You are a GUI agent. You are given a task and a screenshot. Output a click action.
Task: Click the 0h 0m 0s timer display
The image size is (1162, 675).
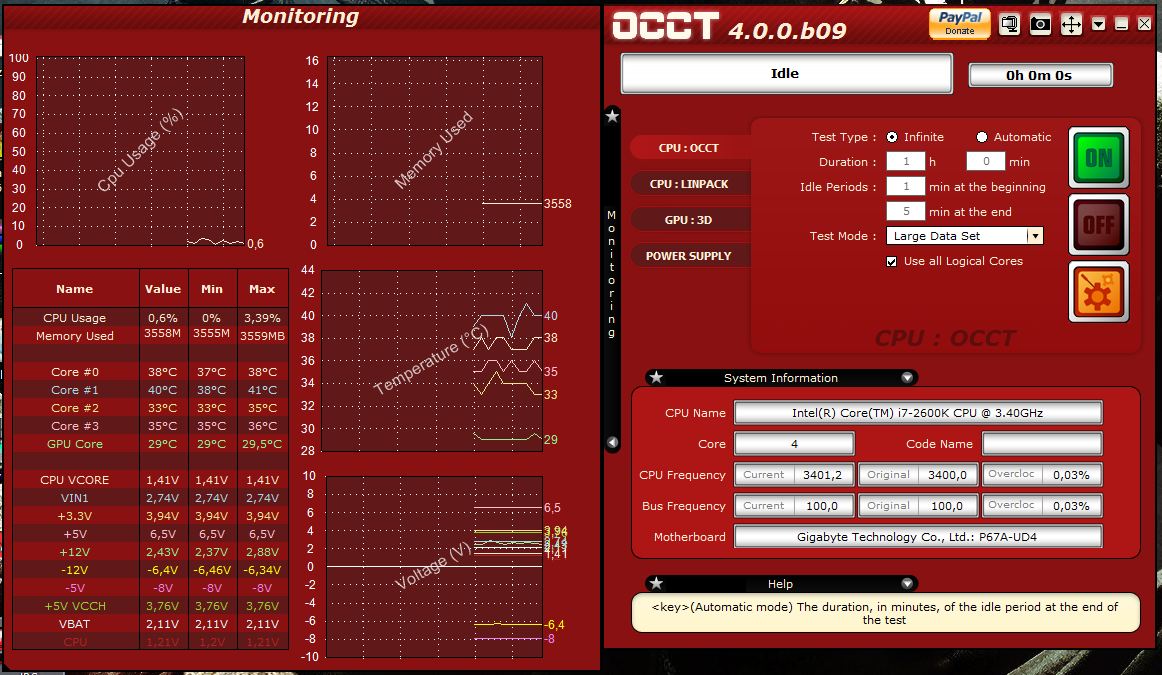pyautogui.click(x=1040, y=75)
